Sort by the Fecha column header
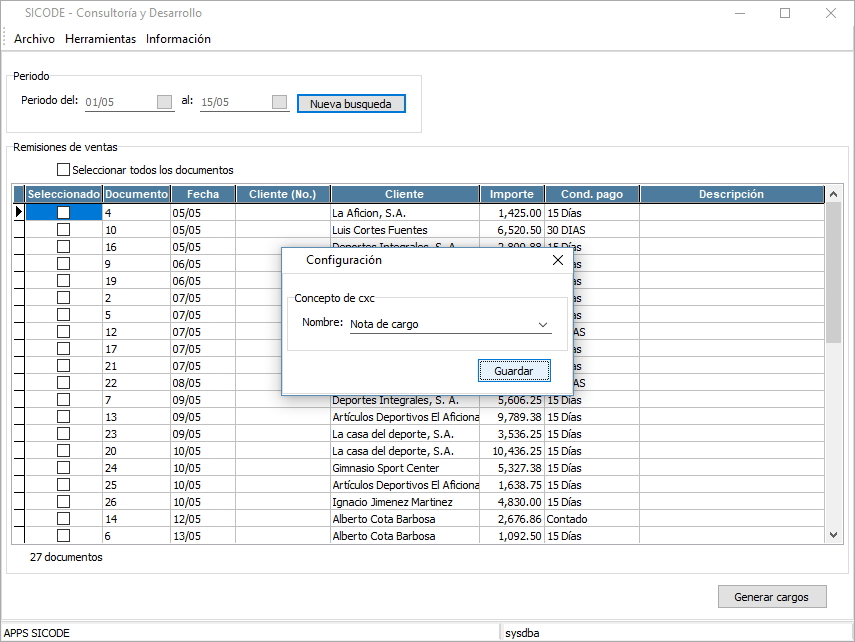Viewport: 855px width, 642px height. pyautogui.click(x=203, y=194)
